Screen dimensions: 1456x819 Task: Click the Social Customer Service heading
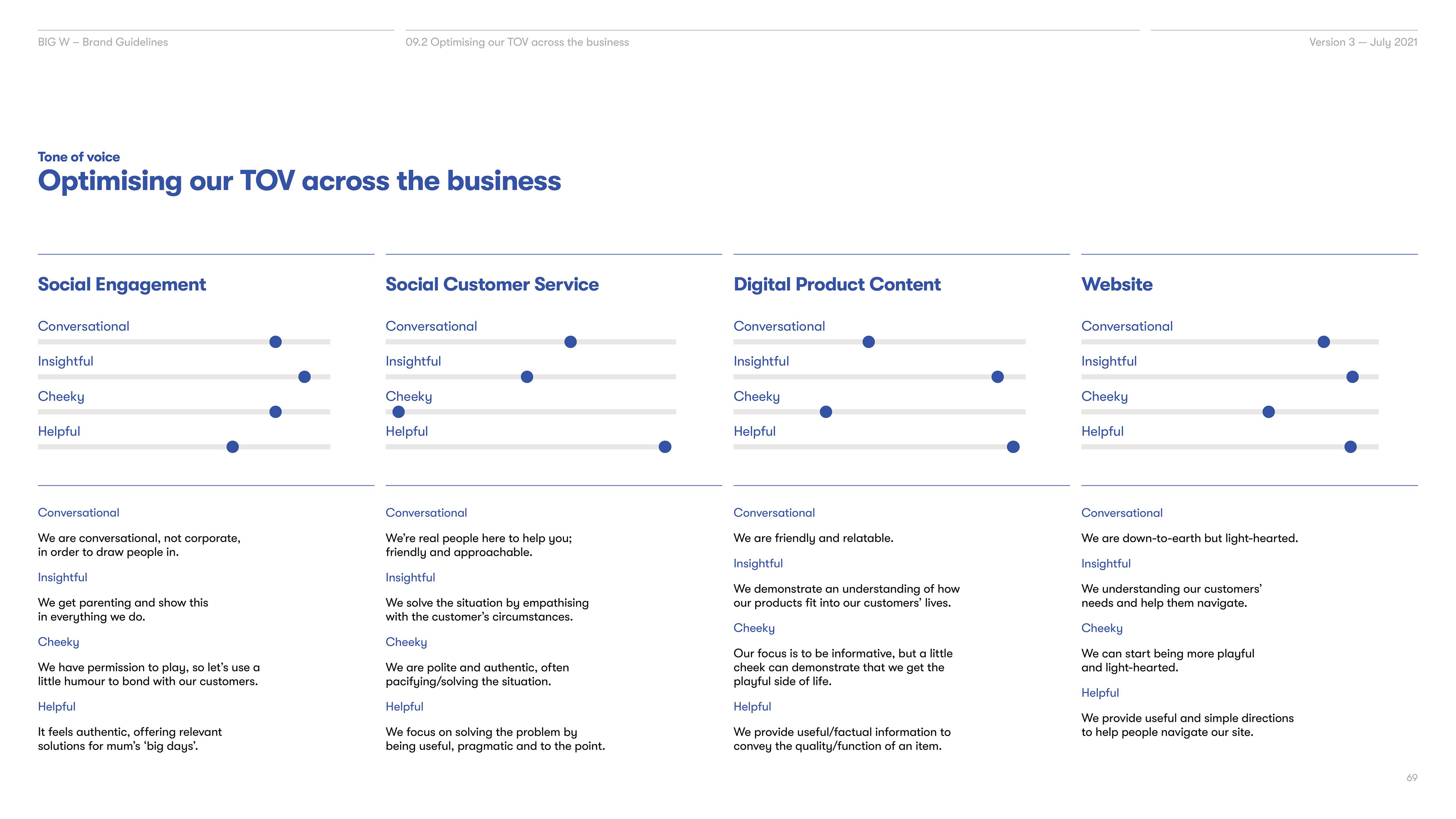click(492, 284)
